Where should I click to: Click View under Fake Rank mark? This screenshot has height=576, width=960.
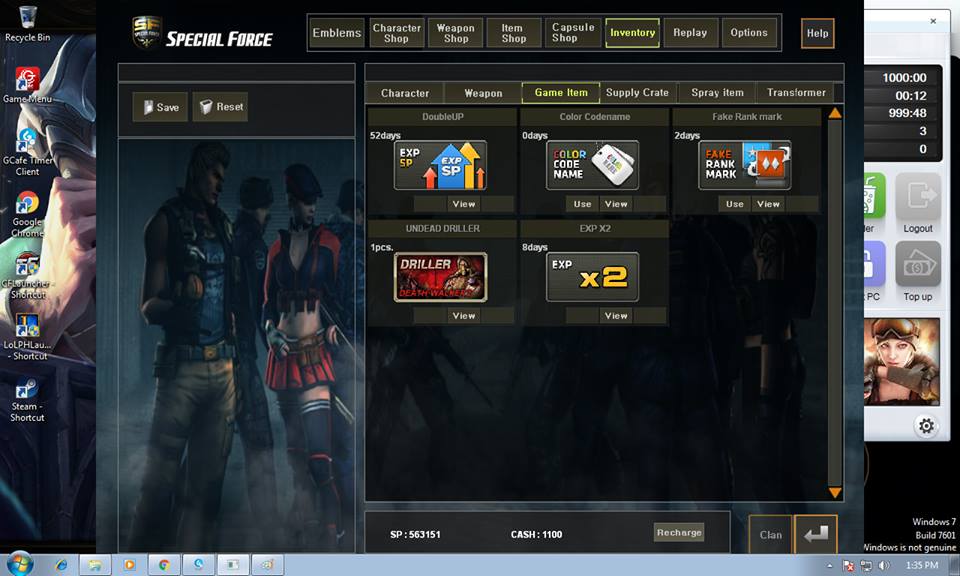(x=768, y=204)
